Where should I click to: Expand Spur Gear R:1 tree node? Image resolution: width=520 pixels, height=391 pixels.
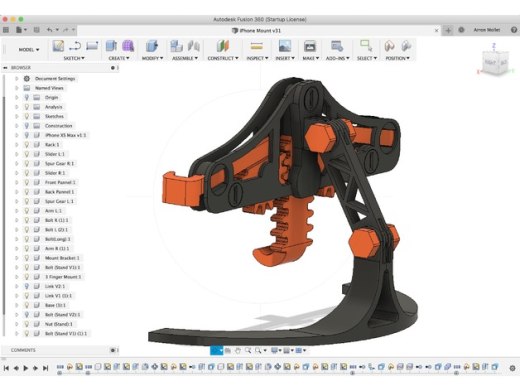16,164
